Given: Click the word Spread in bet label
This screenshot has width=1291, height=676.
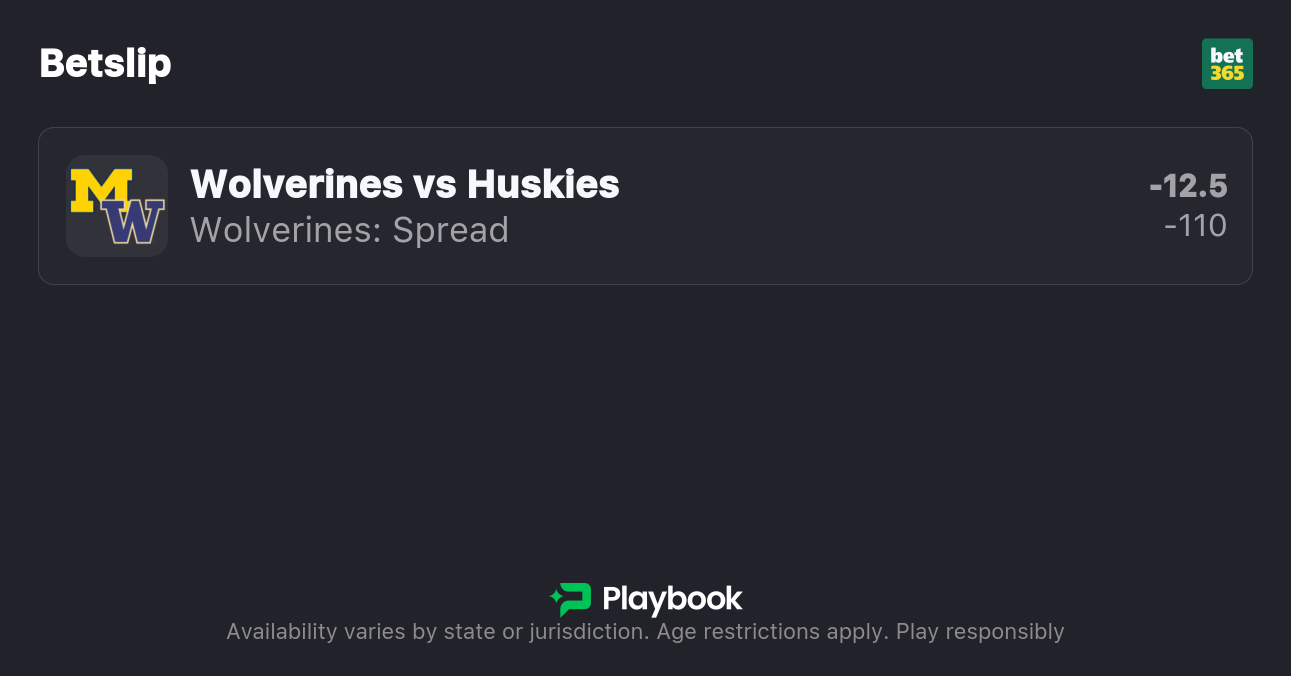Looking at the screenshot, I should [x=450, y=230].
